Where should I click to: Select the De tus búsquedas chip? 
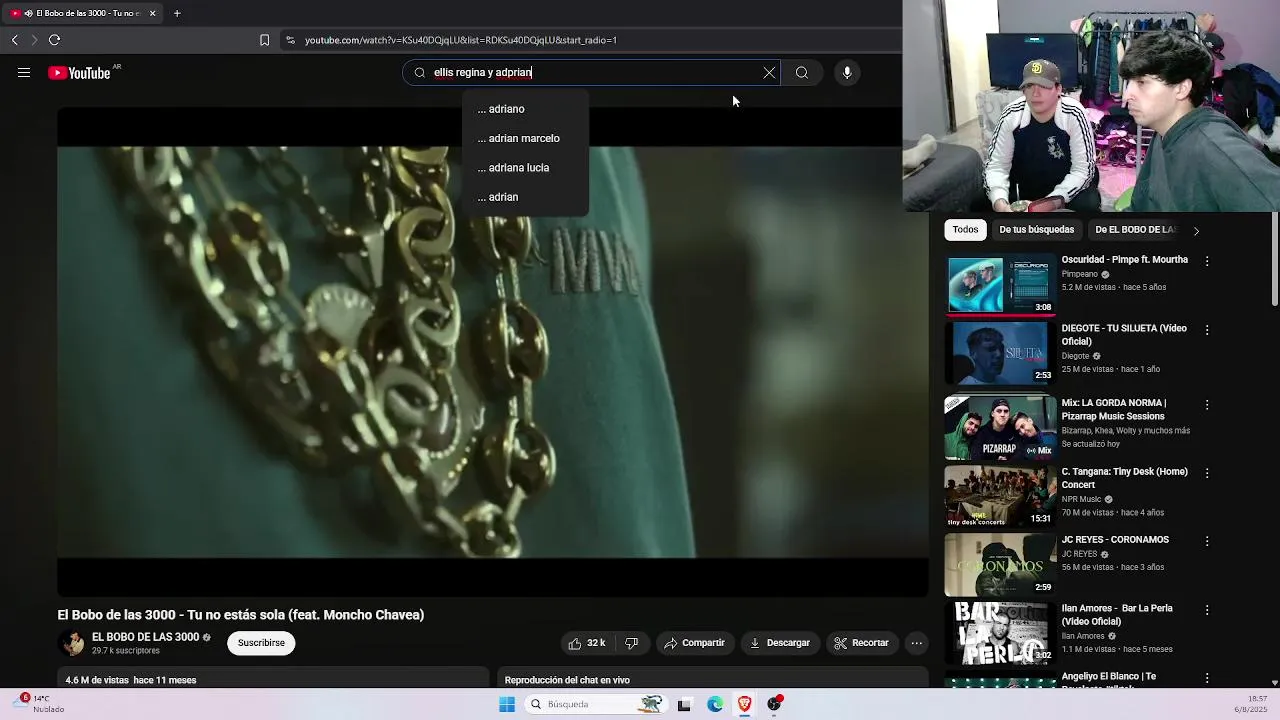(1036, 230)
